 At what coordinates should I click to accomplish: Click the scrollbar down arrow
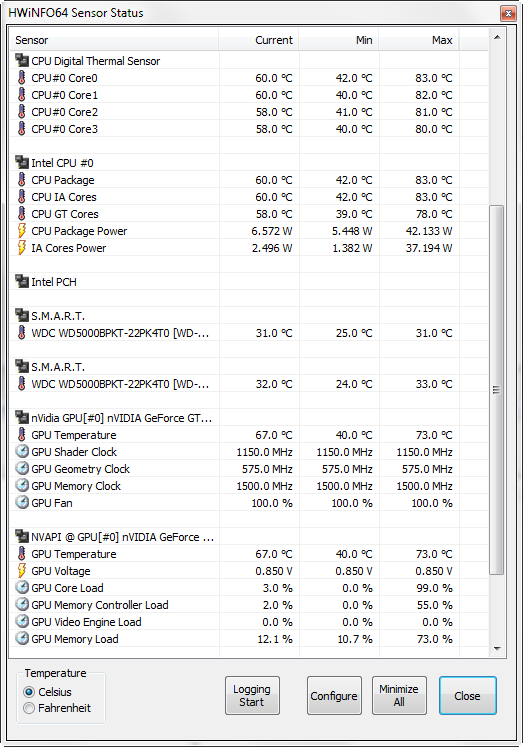point(497,648)
